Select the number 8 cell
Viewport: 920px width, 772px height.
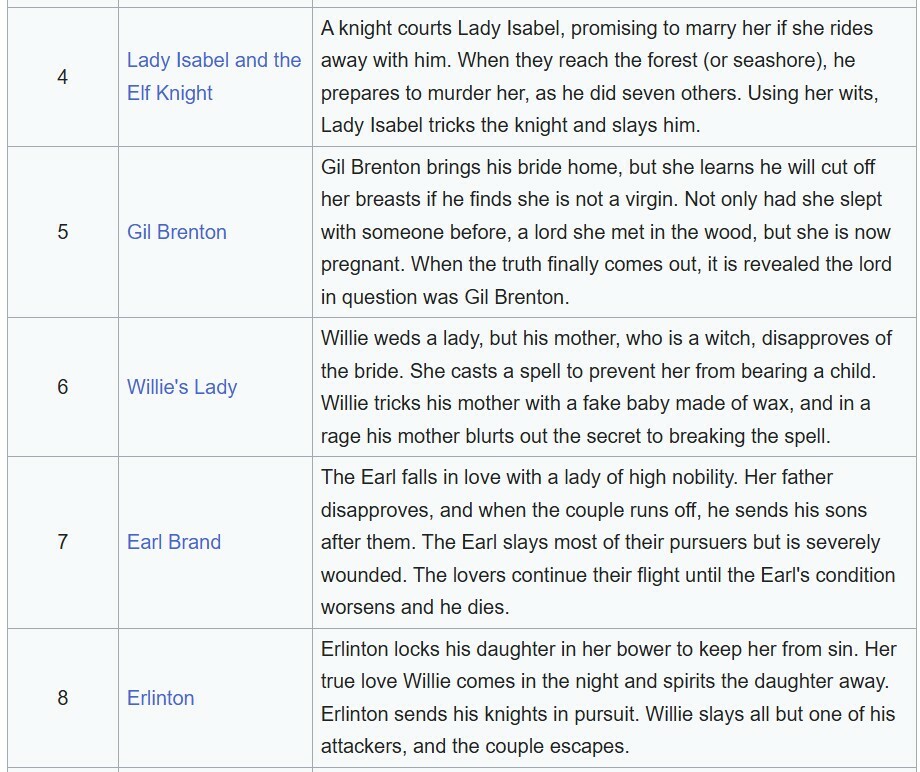(x=63, y=698)
